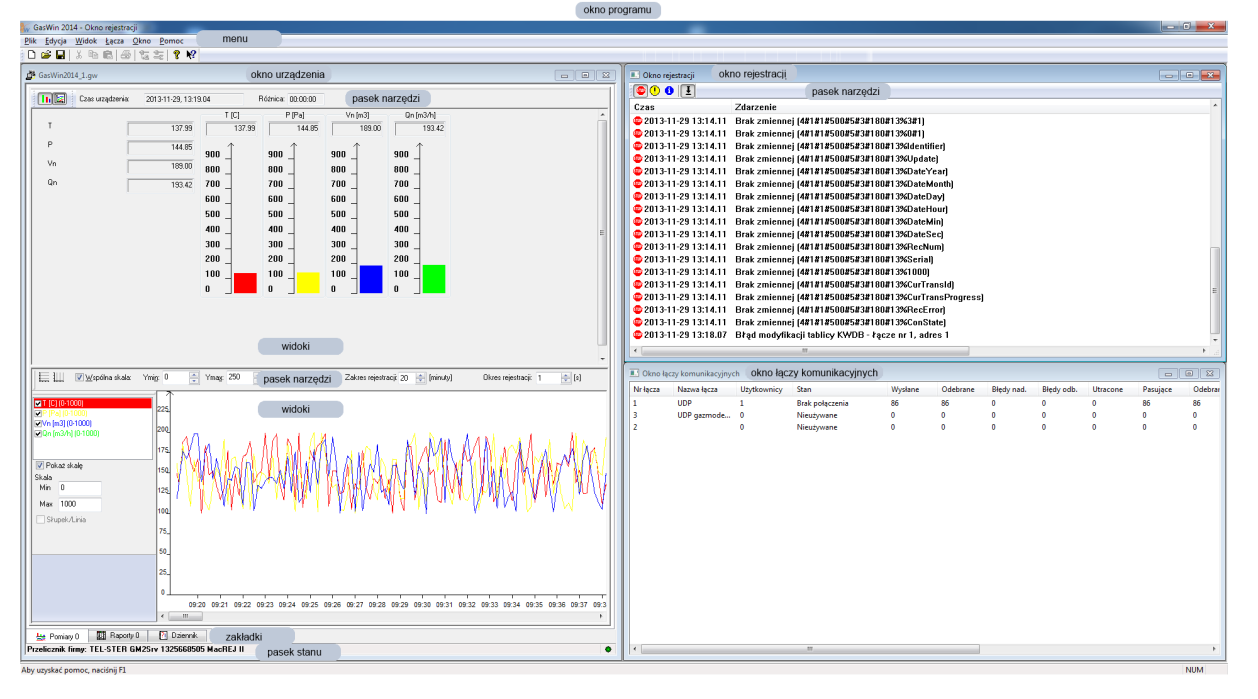Click the red T [C] bar gauge
The width and height of the screenshot is (1258, 699).
point(245,283)
